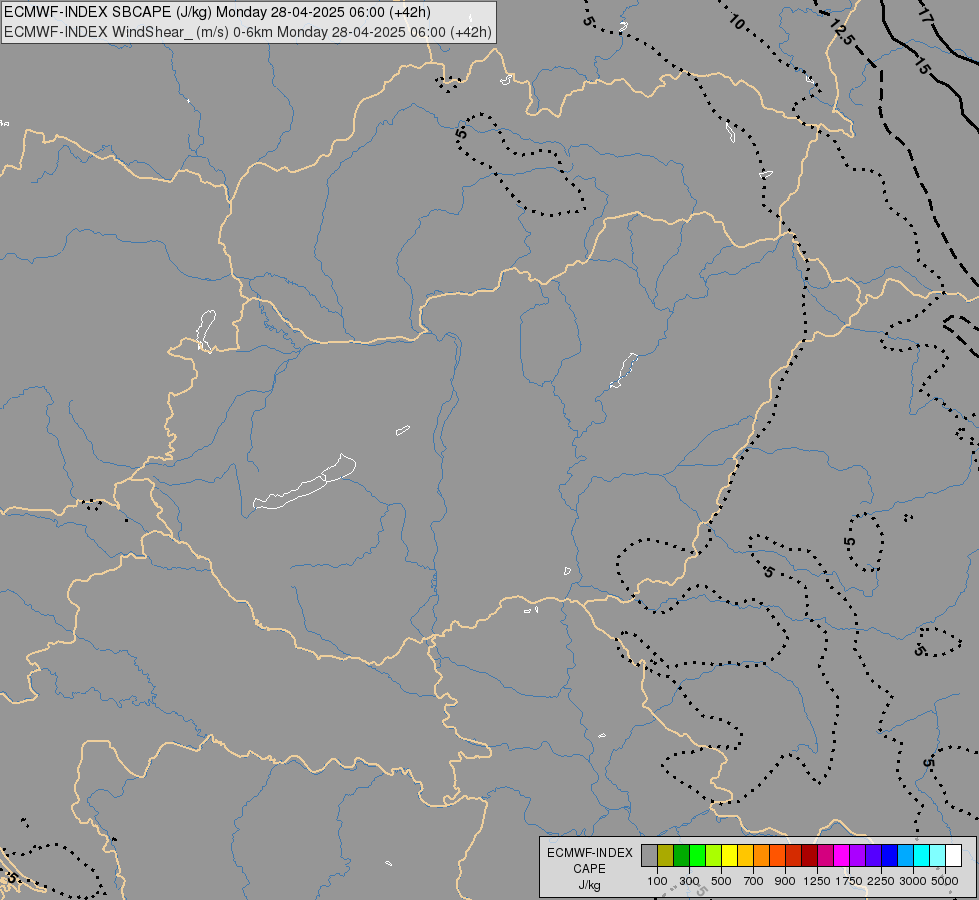Click the 'J/kg' unit label in legend
The image size is (979, 900).
(589, 885)
